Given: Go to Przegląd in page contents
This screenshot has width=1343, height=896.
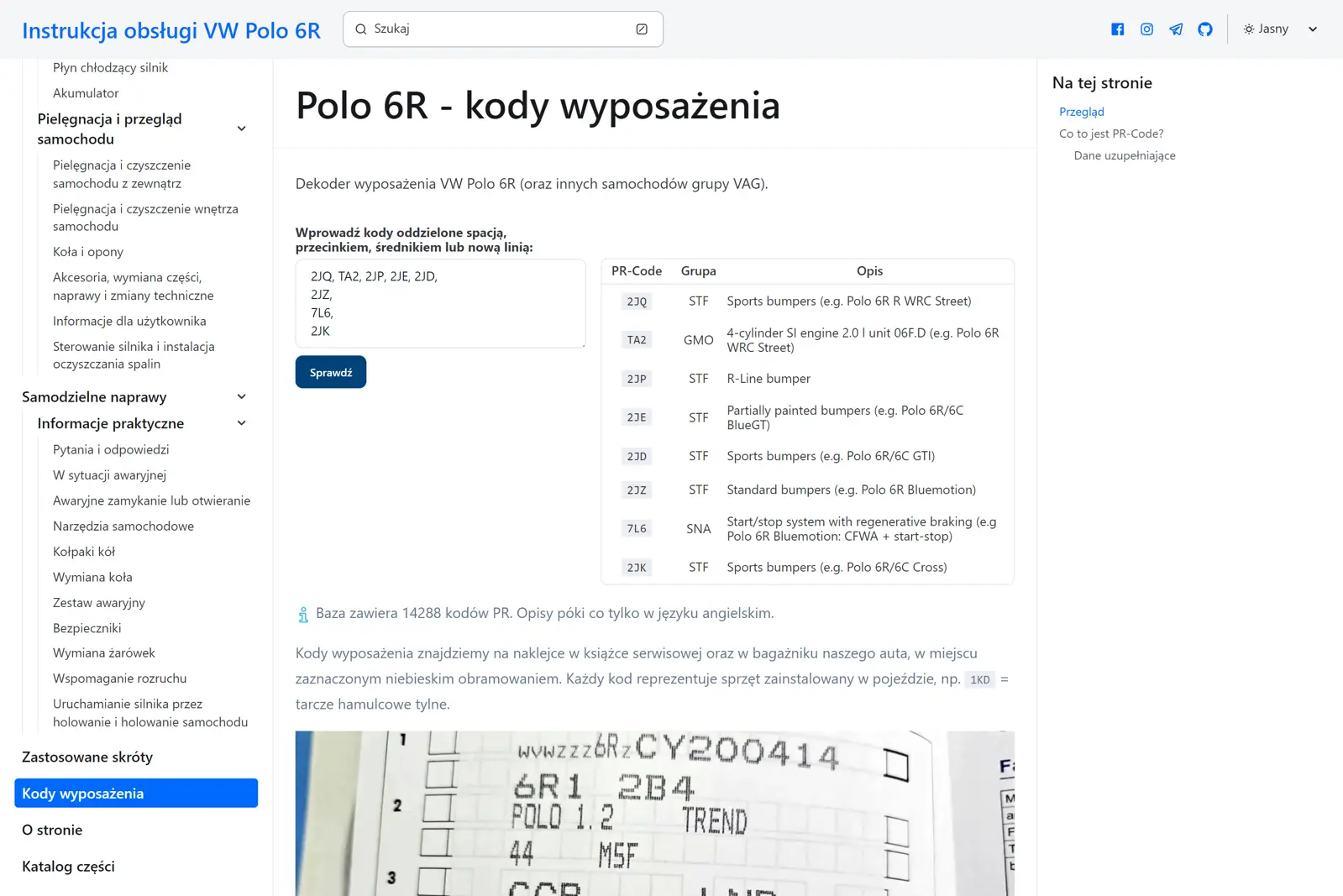Looking at the screenshot, I should [x=1081, y=112].
